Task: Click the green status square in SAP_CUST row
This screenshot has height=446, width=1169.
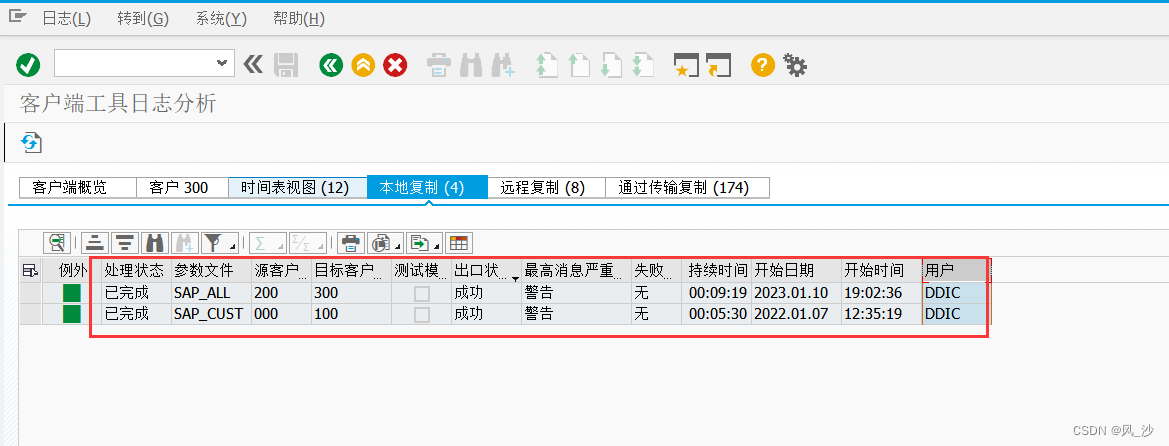Action: tap(72, 314)
